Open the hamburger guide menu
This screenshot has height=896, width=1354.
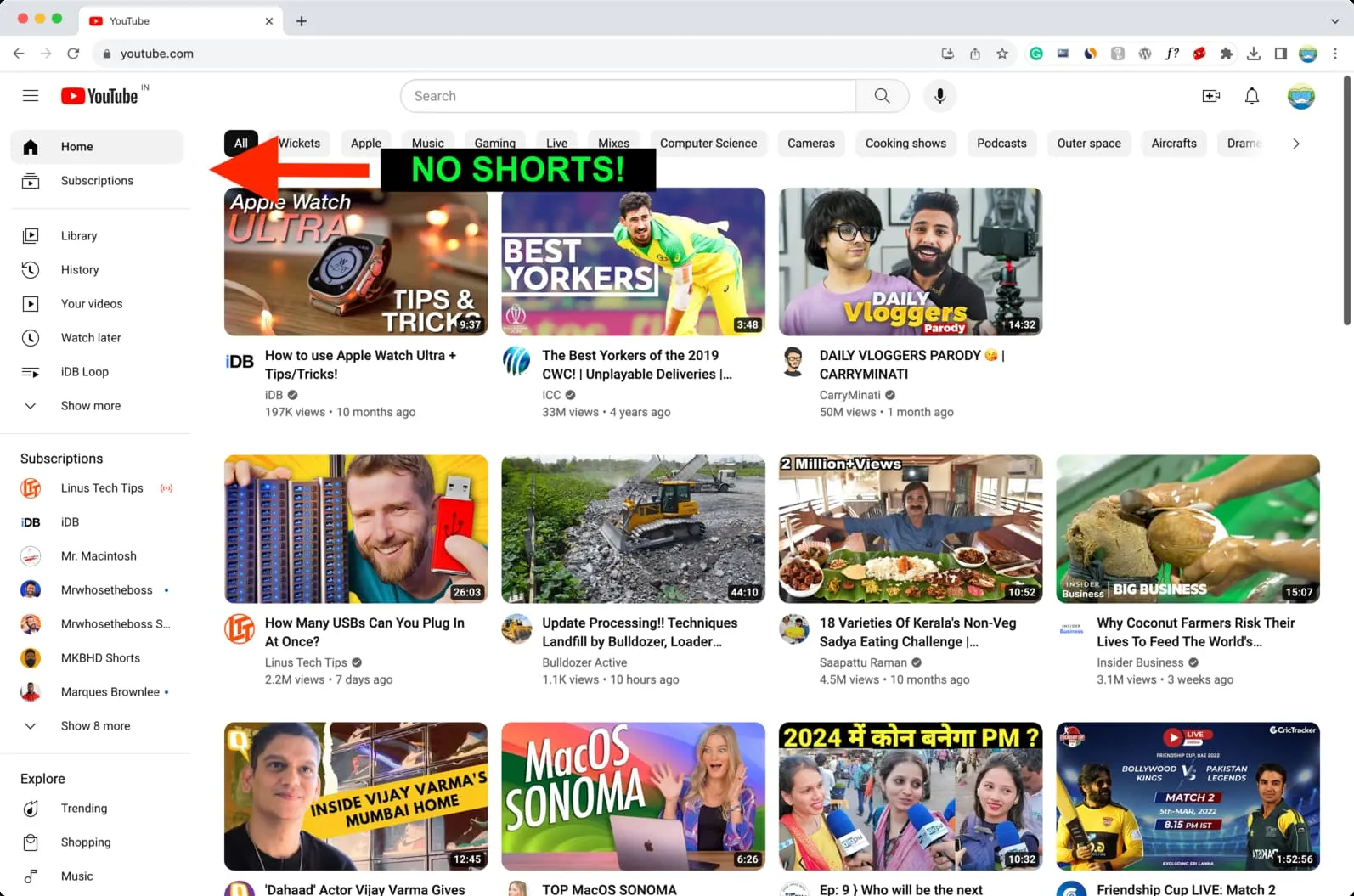tap(31, 96)
